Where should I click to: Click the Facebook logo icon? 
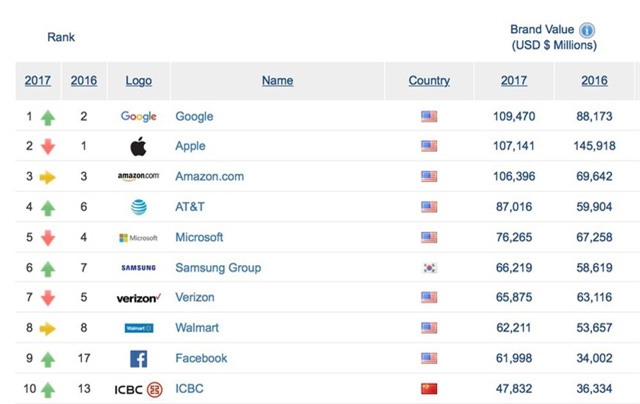pyautogui.click(x=138, y=358)
